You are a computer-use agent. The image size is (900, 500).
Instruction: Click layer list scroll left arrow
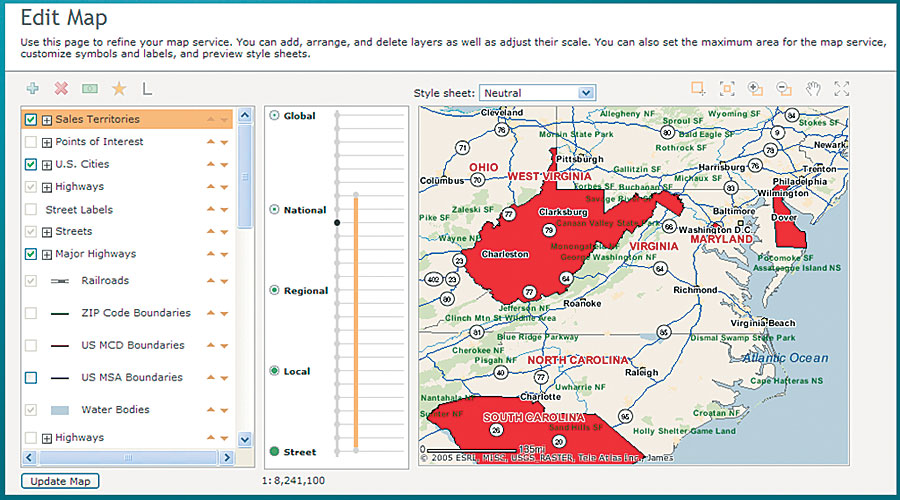[x=30, y=458]
